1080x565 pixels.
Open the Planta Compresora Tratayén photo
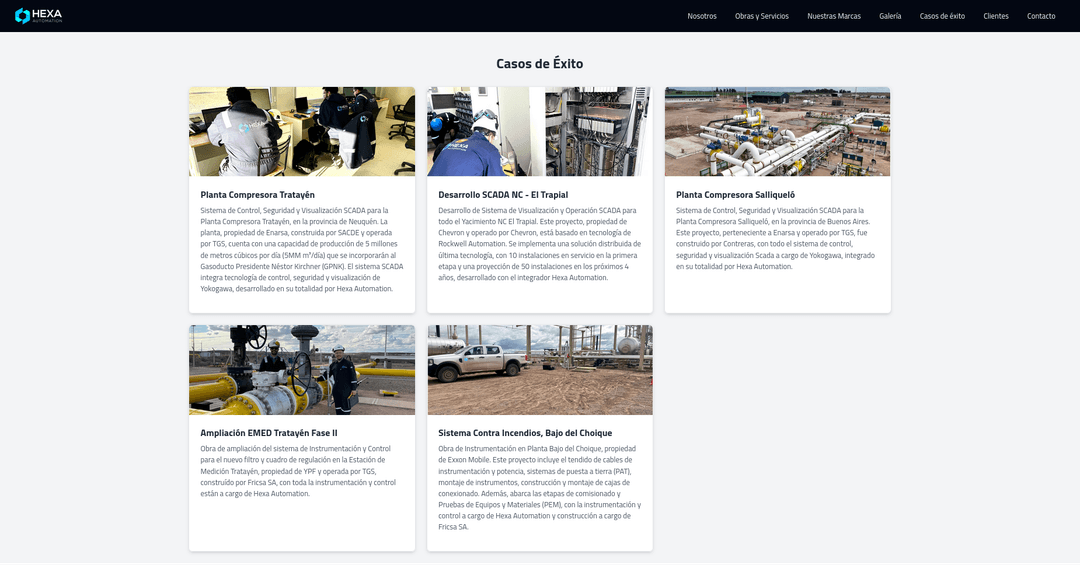tap(302, 132)
